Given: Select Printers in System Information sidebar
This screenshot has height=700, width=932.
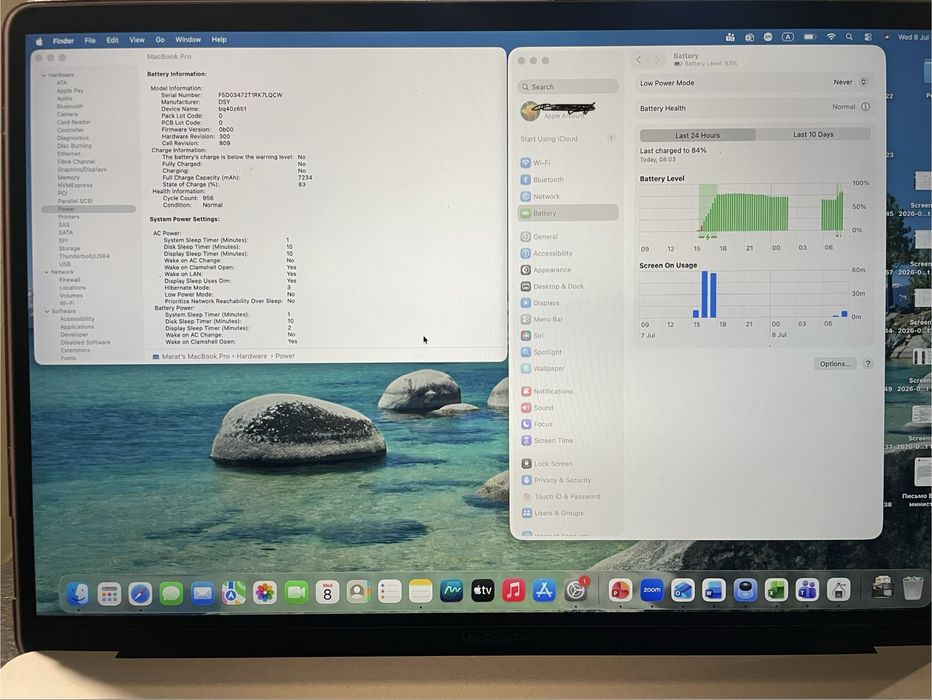Looking at the screenshot, I should pyautogui.click(x=69, y=217).
